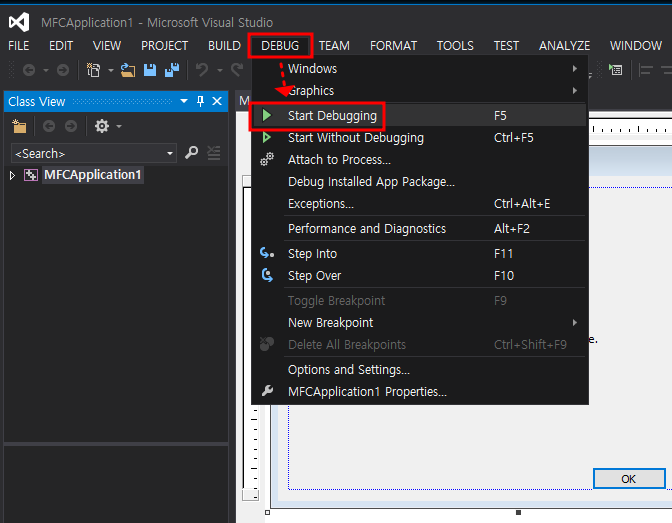The width and height of the screenshot is (672, 523).
Task: Open the Class View search combo dropdown
Action: pos(170,153)
